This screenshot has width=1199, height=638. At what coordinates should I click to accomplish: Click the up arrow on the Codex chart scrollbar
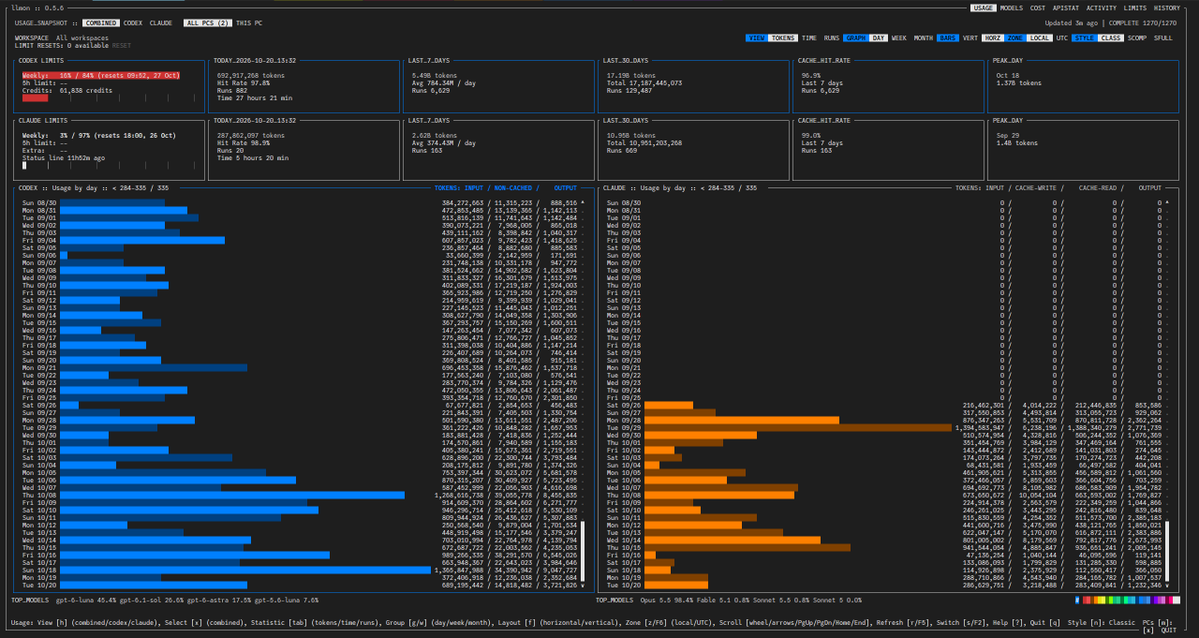point(583,203)
